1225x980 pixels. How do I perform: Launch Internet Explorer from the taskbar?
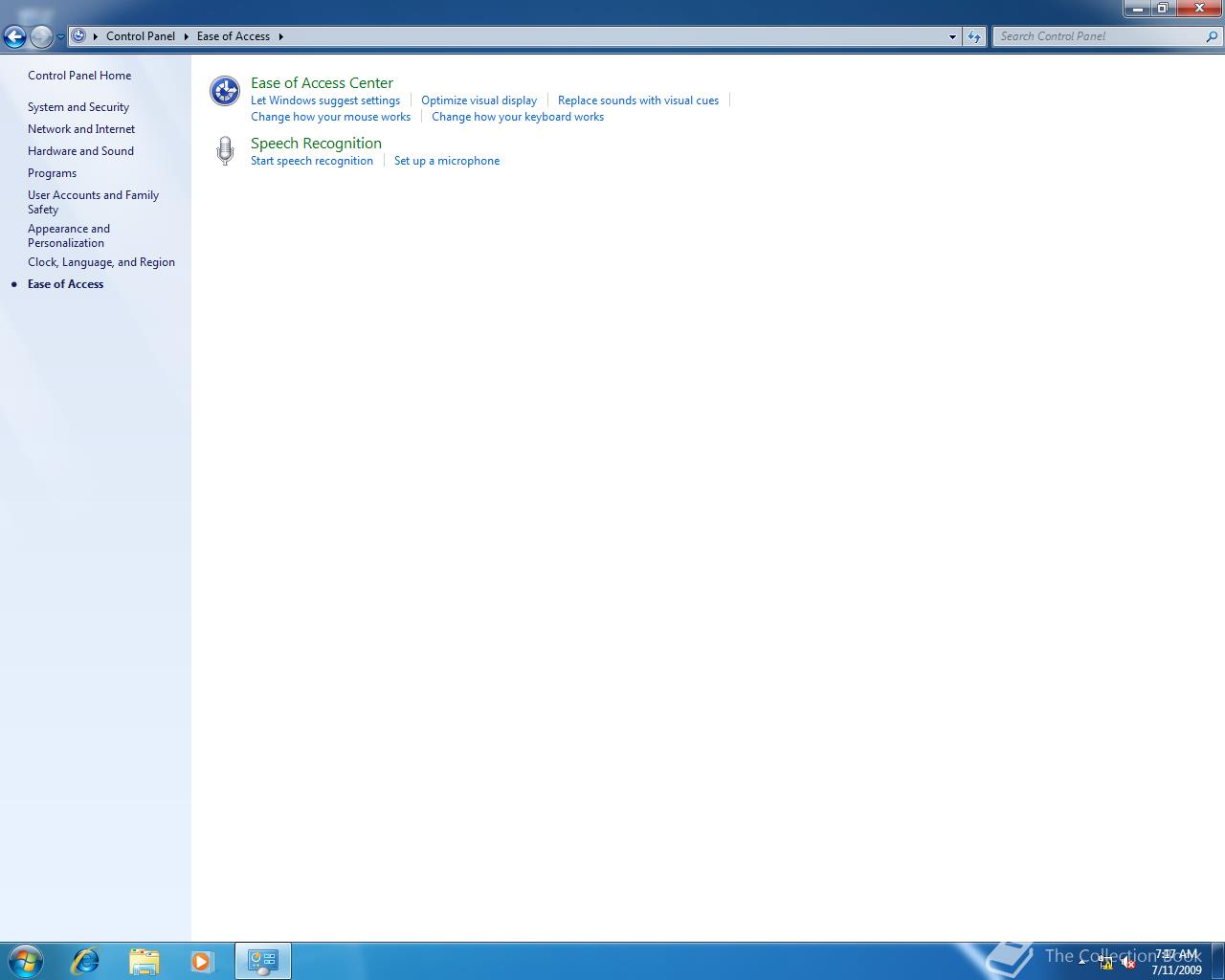(85, 960)
